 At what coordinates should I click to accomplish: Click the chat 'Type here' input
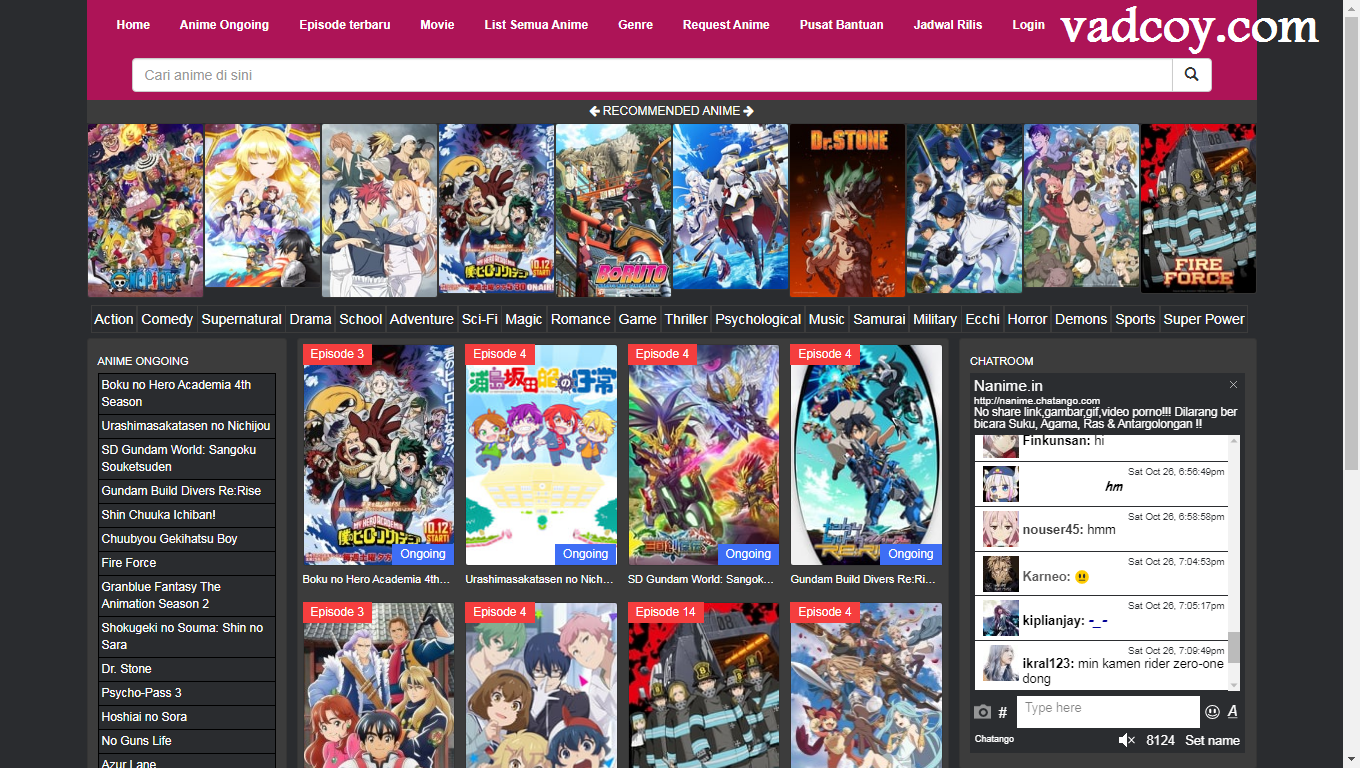[x=1108, y=711]
